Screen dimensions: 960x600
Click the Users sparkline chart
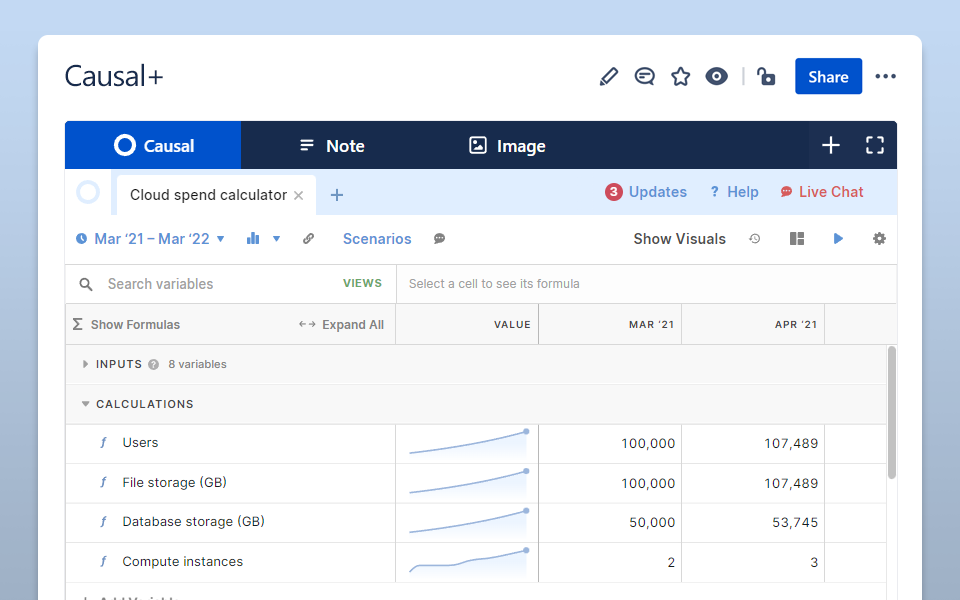point(468,443)
